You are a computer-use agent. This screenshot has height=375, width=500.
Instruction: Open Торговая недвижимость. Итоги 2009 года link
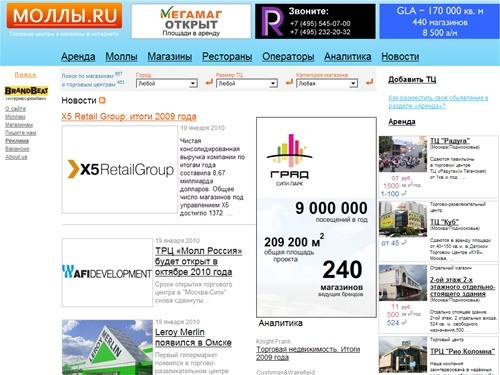(x=308, y=353)
